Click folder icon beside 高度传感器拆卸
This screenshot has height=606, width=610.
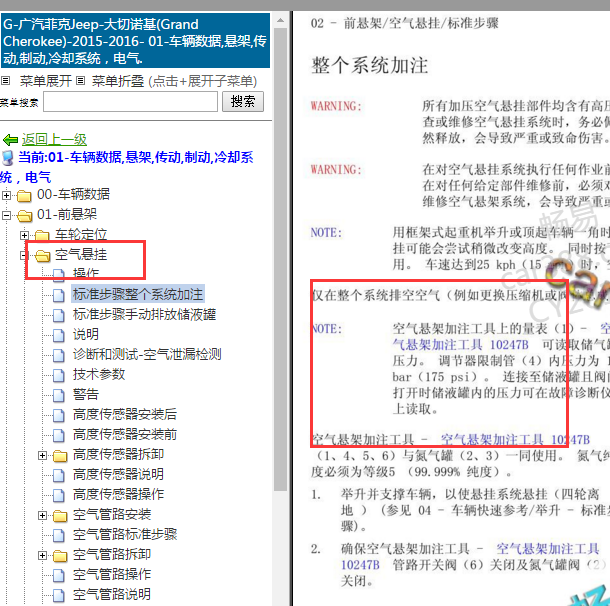[60, 455]
